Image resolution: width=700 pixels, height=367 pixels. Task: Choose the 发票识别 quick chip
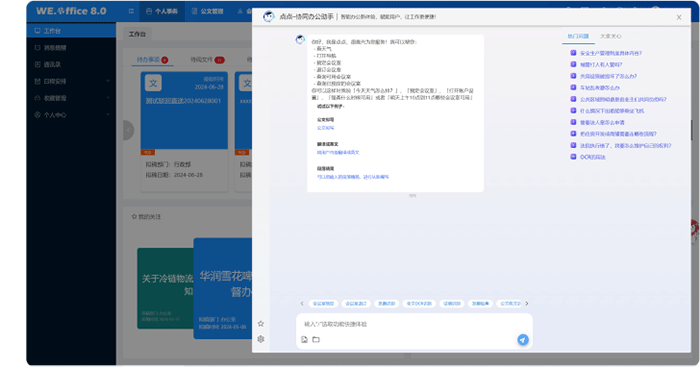387,304
